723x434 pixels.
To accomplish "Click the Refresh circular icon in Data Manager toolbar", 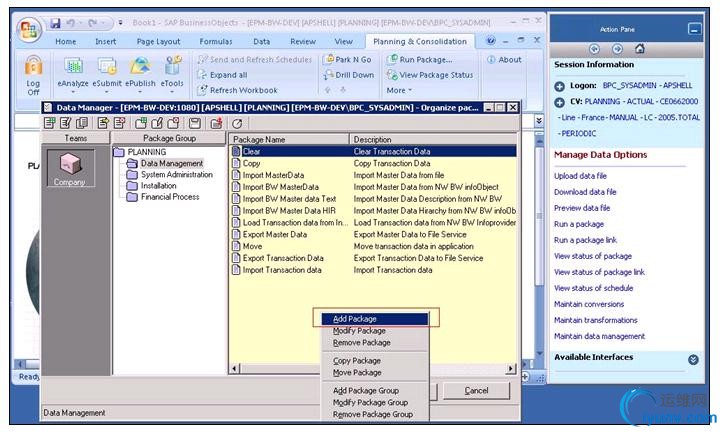I will click(237, 124).
